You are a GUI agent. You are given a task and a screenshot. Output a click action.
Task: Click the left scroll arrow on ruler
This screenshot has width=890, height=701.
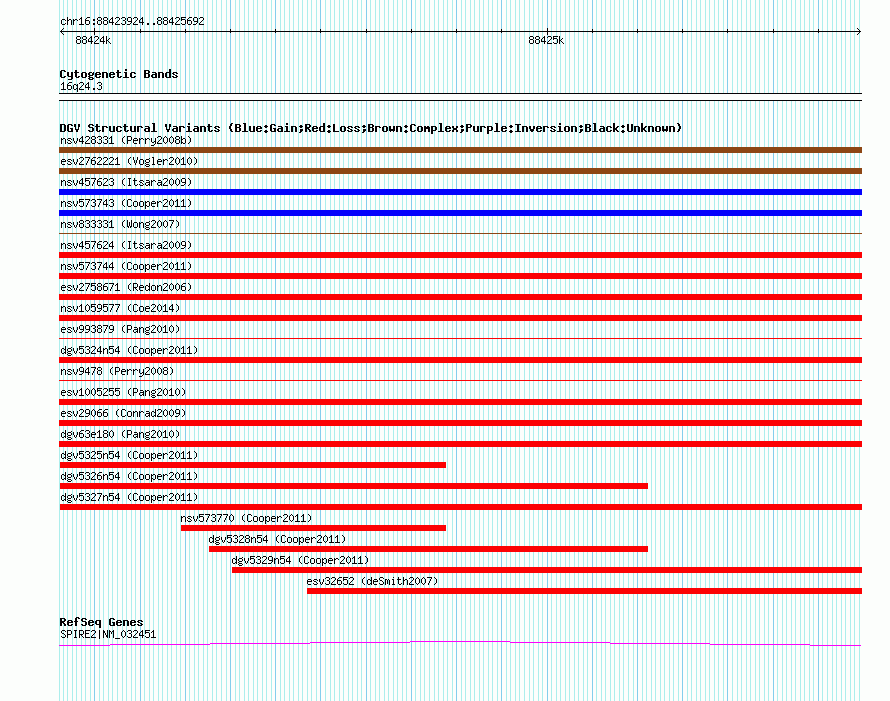point(62,32)
